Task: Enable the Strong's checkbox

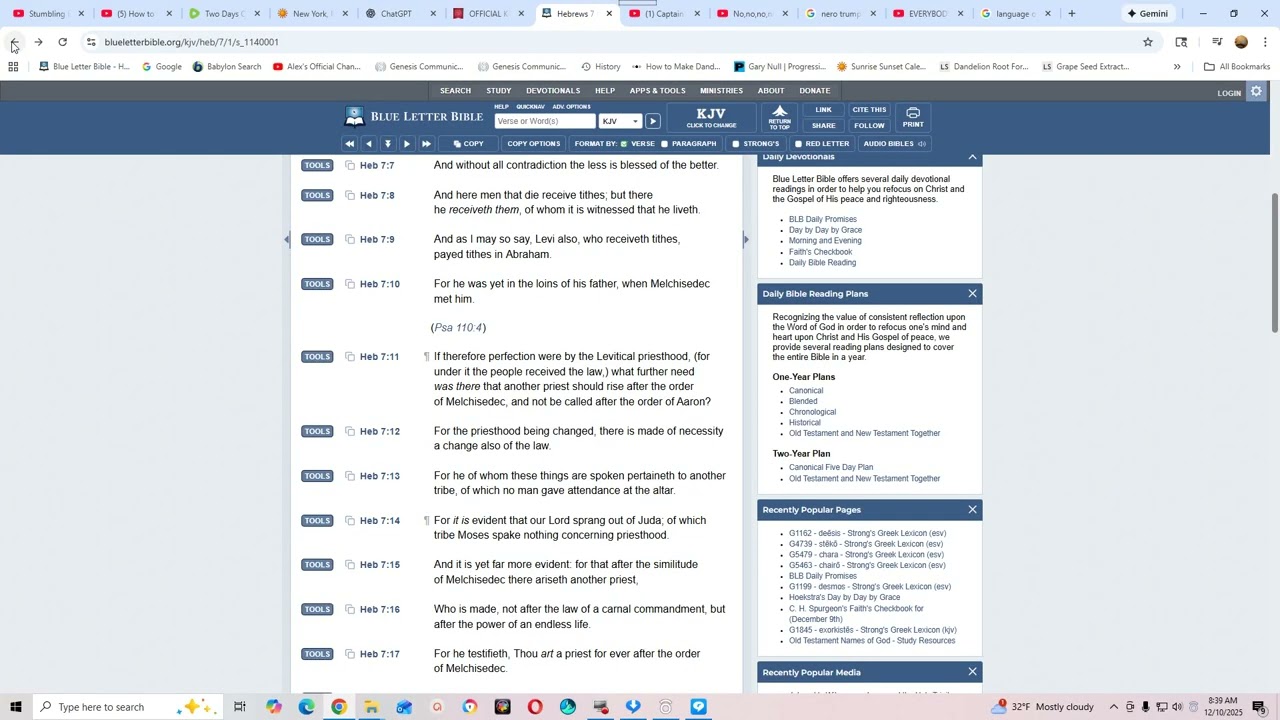Action: (x=736, y=144)
